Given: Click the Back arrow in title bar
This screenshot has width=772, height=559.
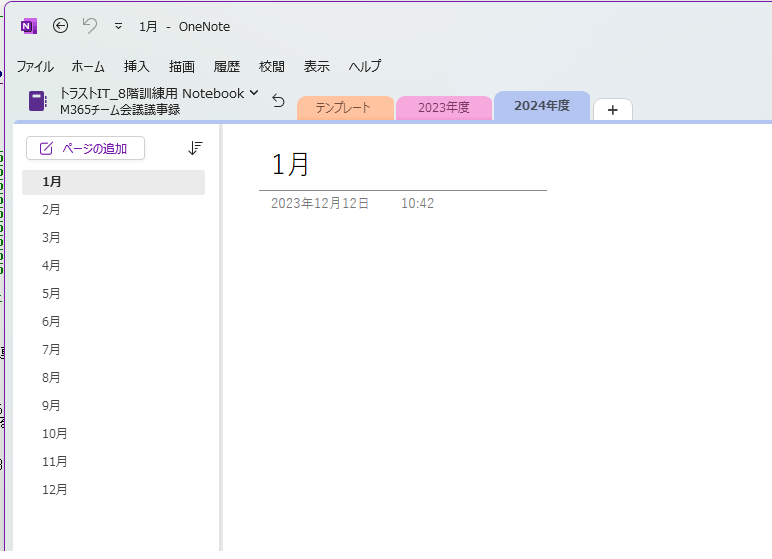Looking at the screenshot, I should point(60,26).
